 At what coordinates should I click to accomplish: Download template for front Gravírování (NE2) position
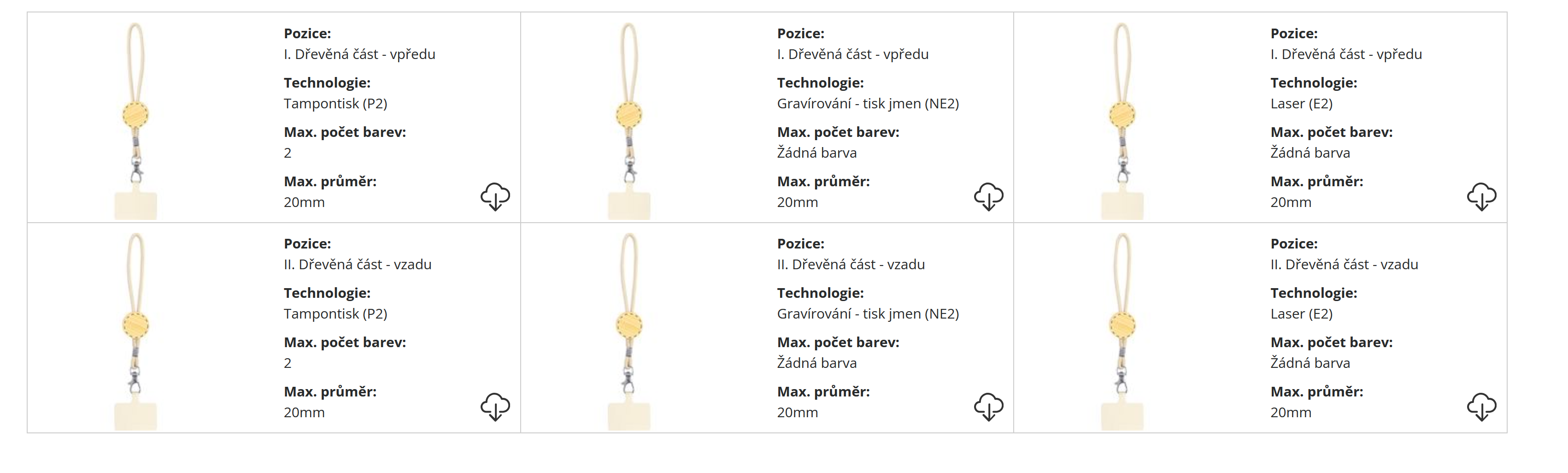click(988, 197)
